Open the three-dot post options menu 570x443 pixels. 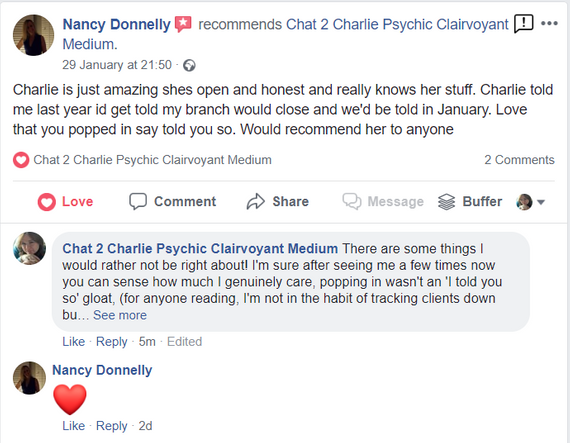[549, 24]
